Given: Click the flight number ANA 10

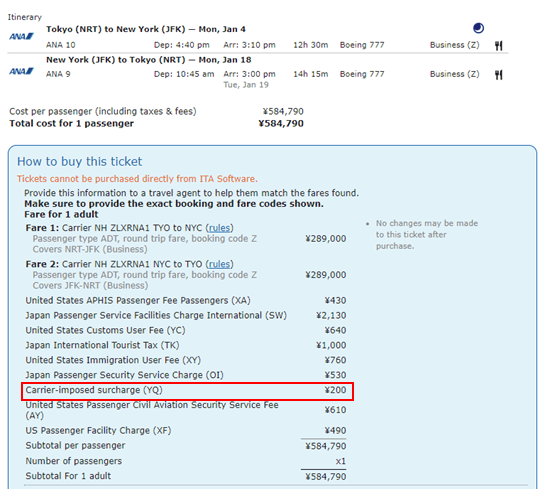Looking at the screenshot, I should [61, 45].
